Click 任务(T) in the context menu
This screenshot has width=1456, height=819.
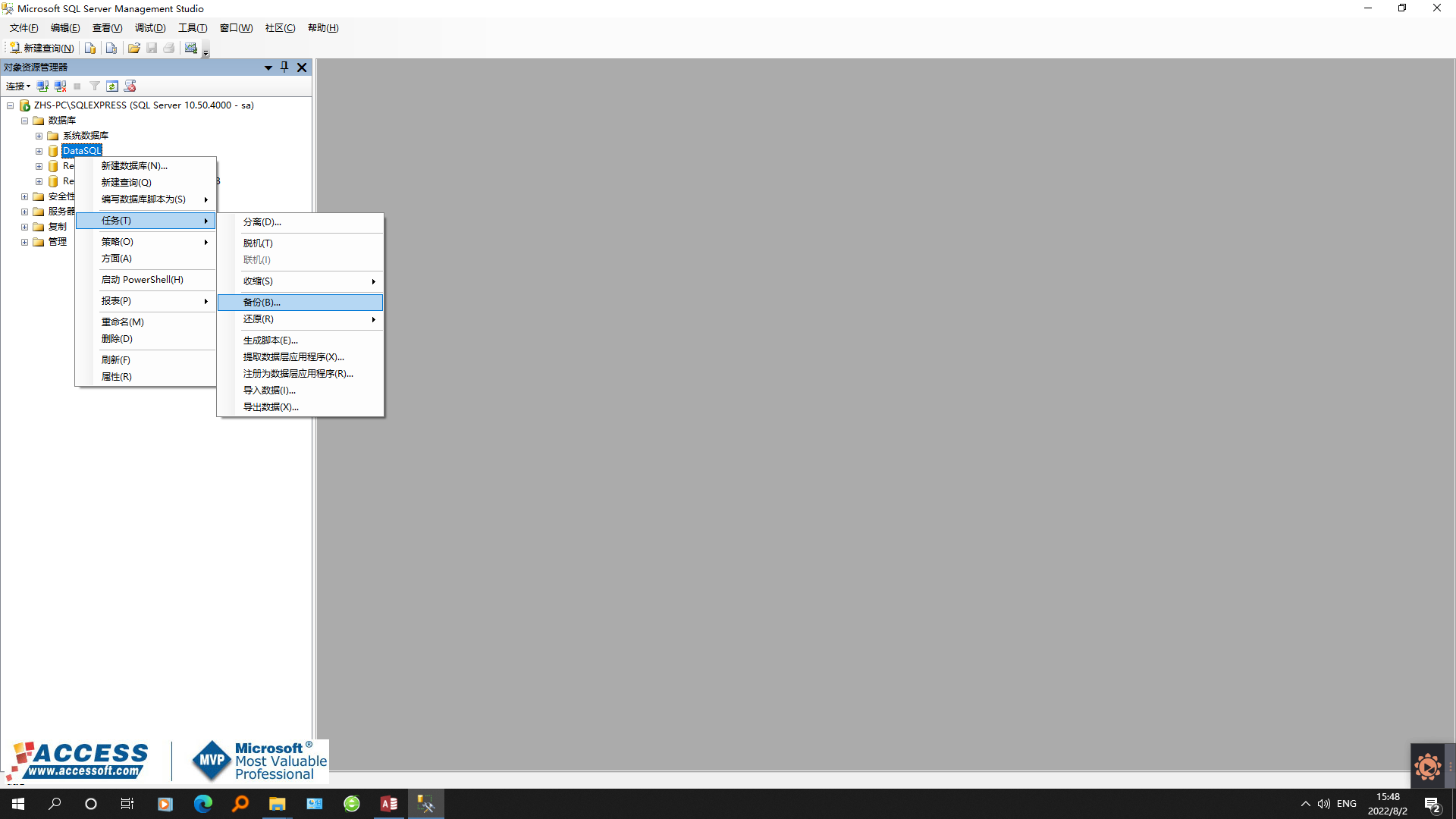click(146, 221)
